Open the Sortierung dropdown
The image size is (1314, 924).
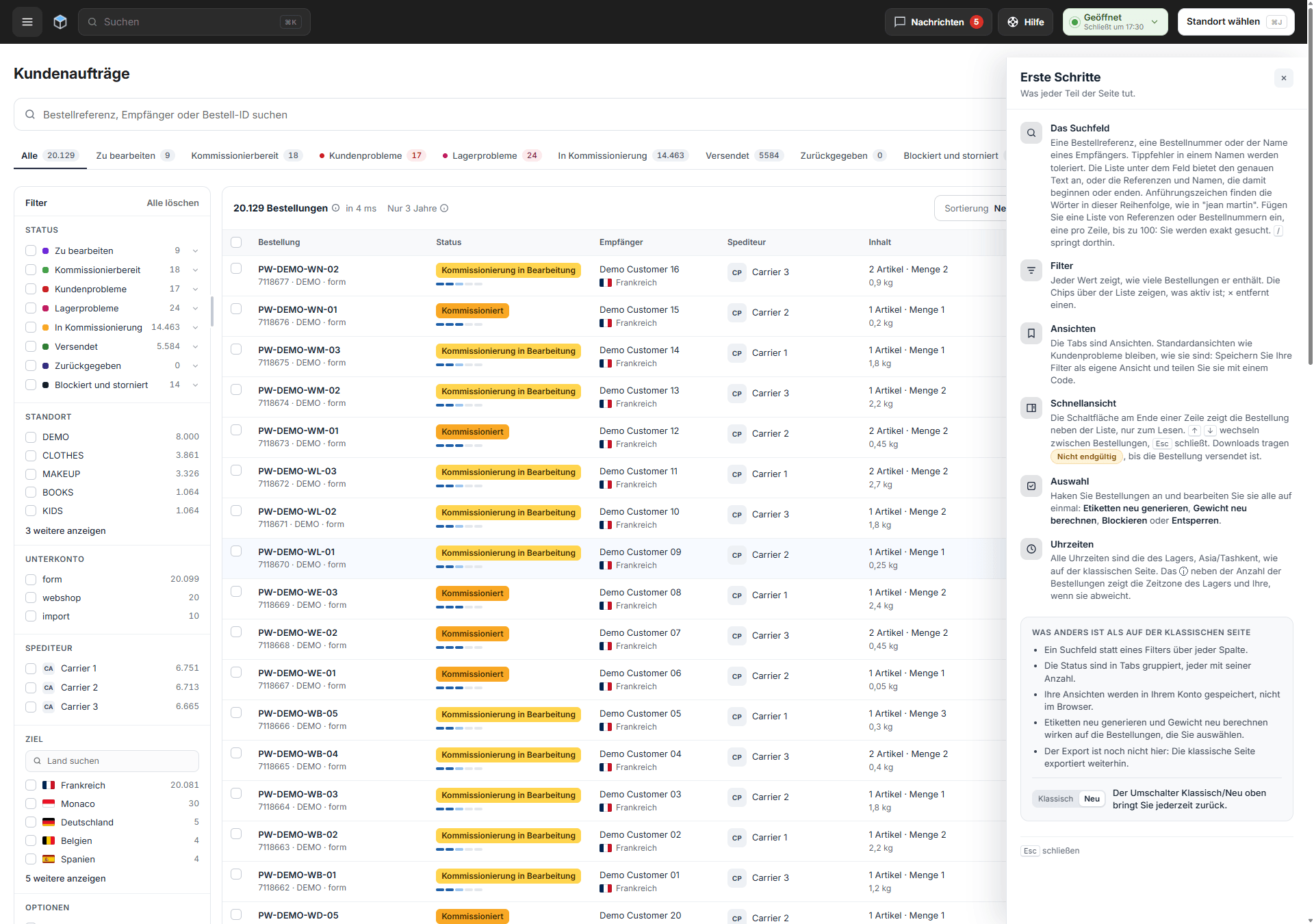pyautogui.click(x=972, y=208)
